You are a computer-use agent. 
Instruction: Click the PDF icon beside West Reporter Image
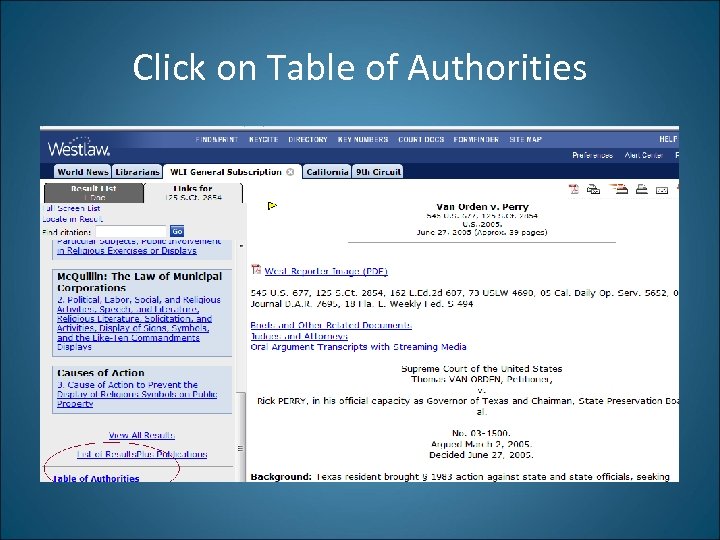[256, 270]
